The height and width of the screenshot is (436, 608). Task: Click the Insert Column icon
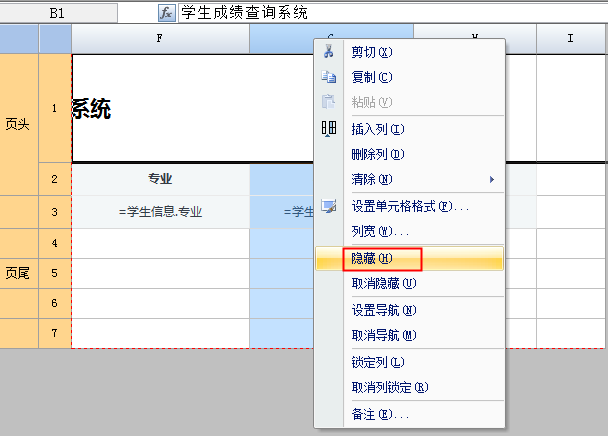329,128
